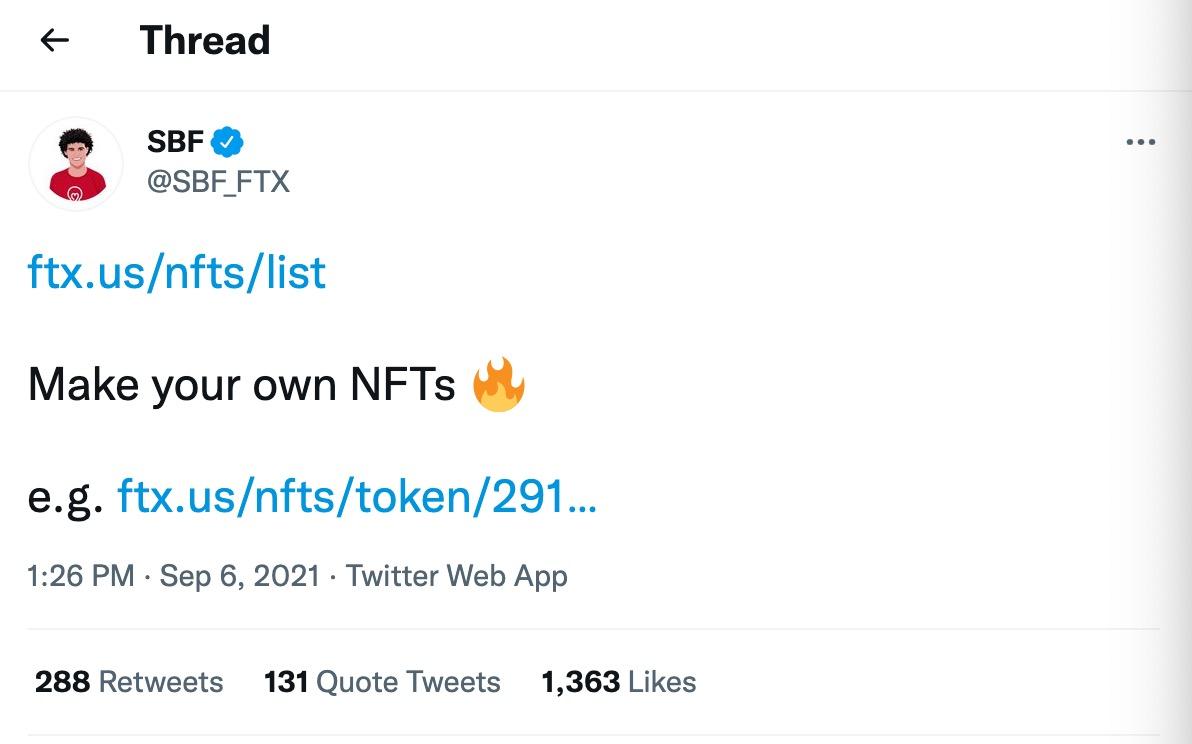View the 1,363 Likes list

click(618, 681)
